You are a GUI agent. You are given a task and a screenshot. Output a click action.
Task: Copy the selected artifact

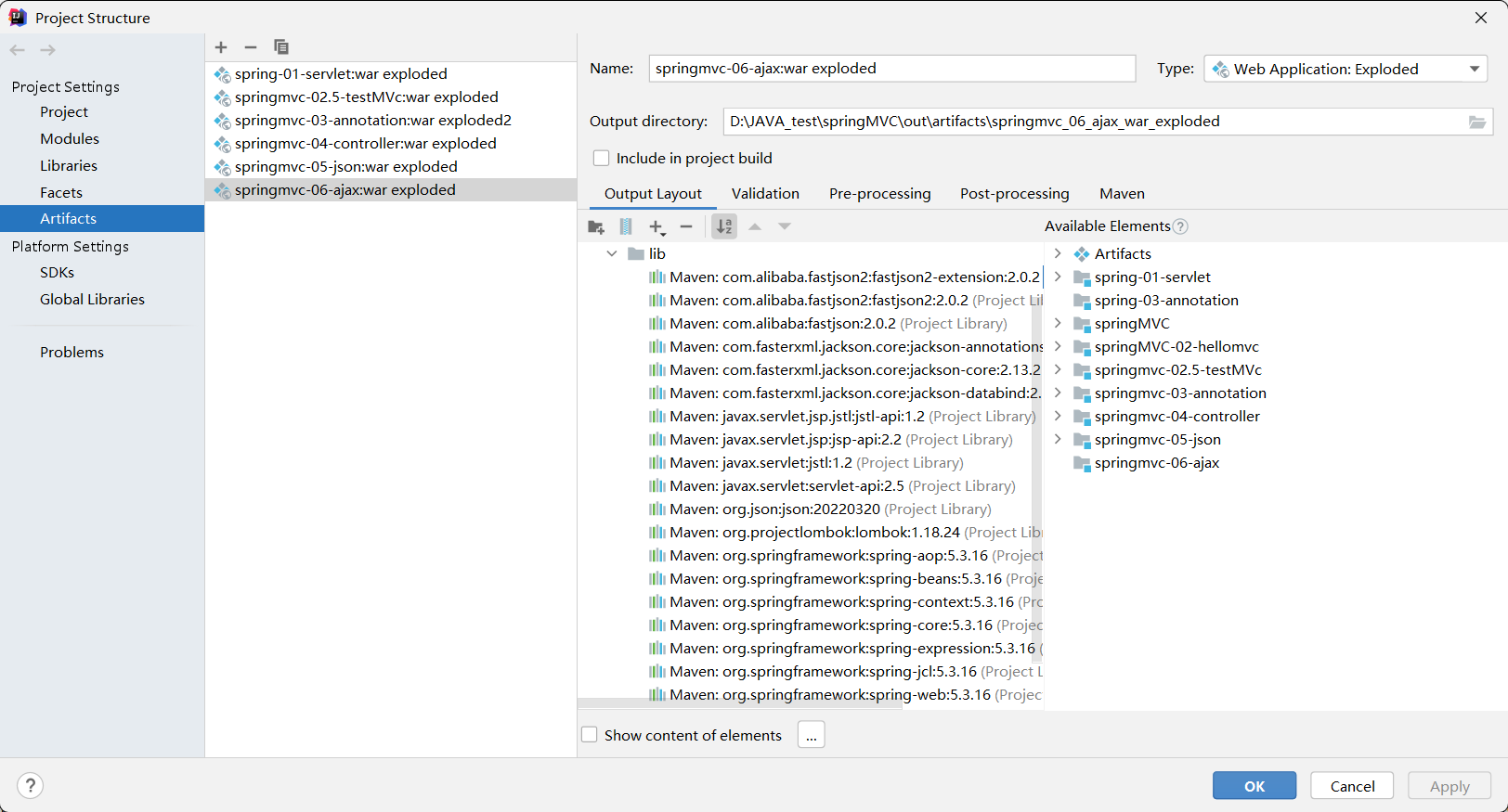[x=281, y=47]
